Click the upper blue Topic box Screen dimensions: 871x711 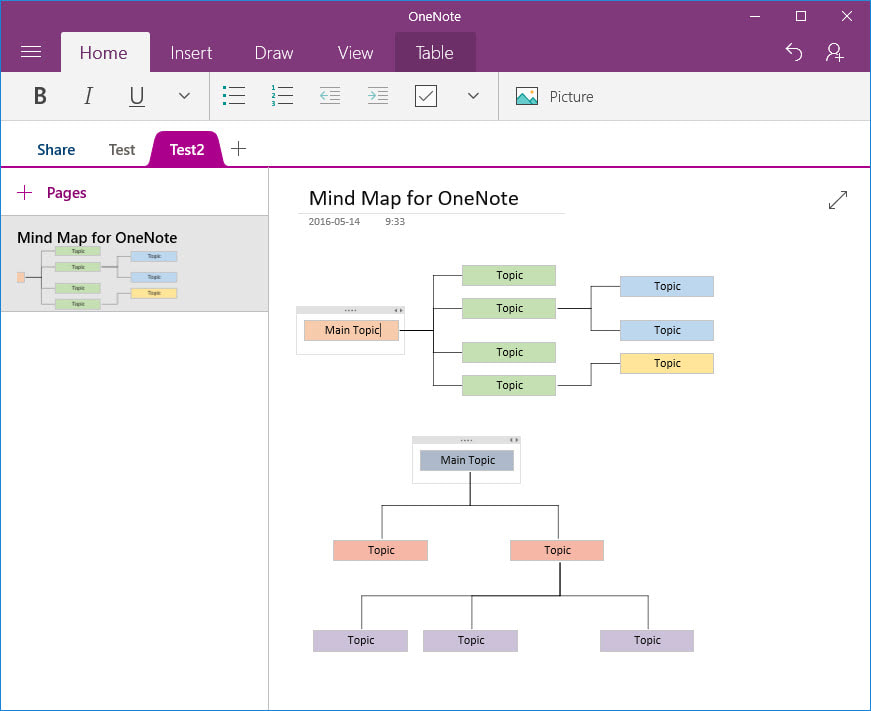click(667, 287)
